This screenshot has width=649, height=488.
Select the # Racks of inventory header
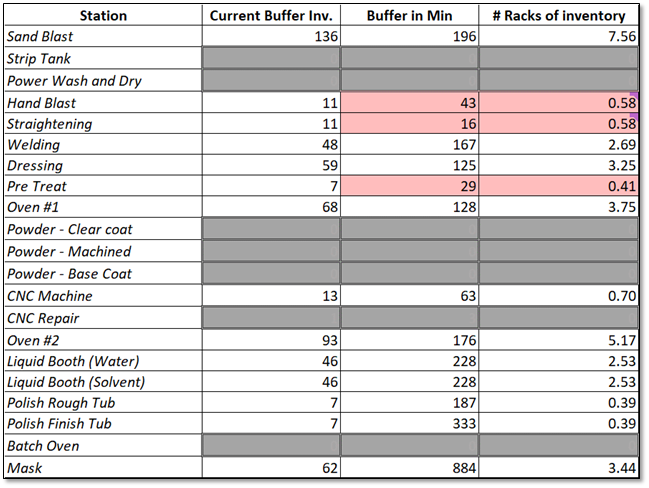tap(558, 15)
